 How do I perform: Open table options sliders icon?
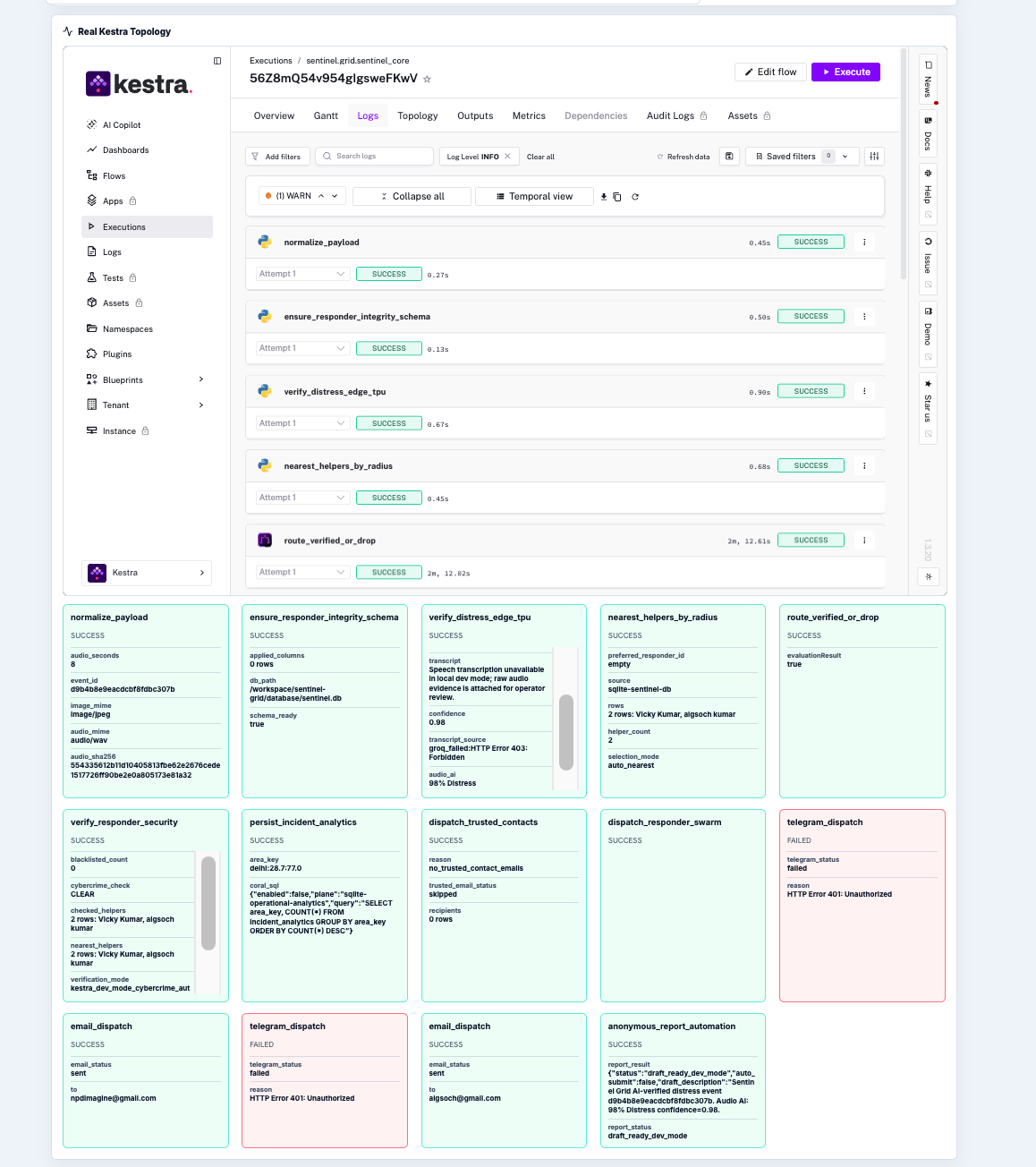[875, 157]
